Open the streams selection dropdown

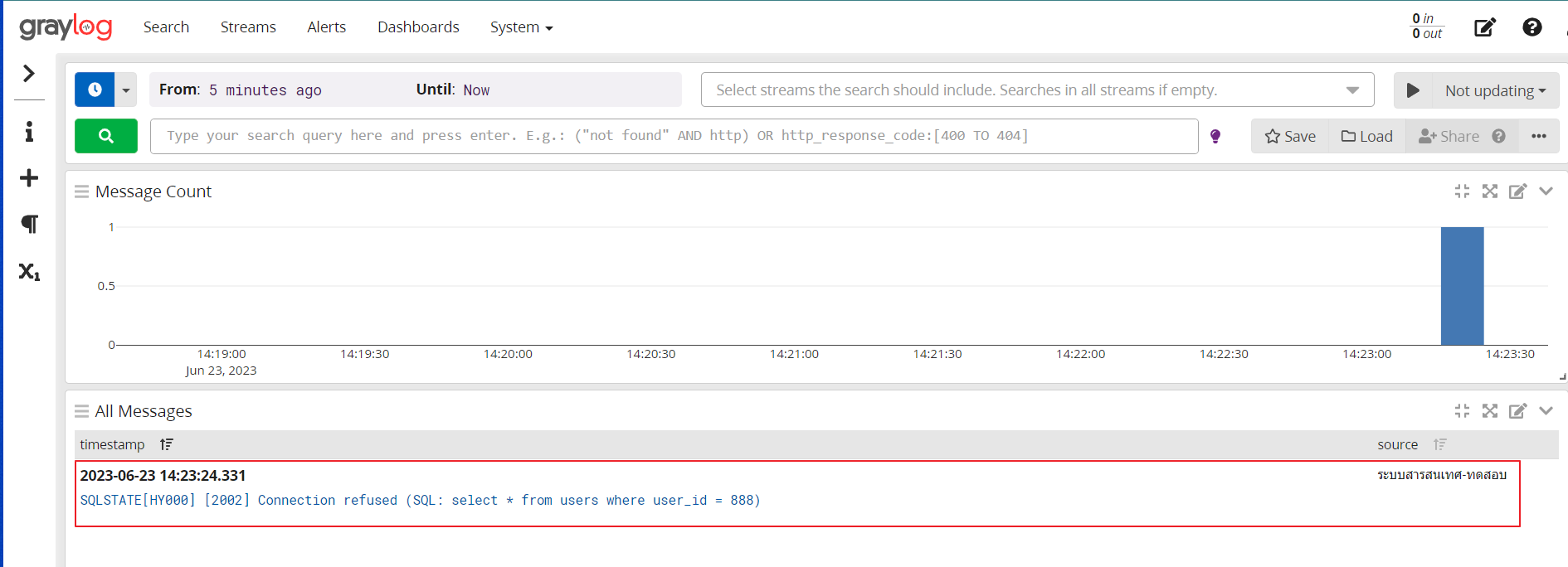(x=1352, y=90)
